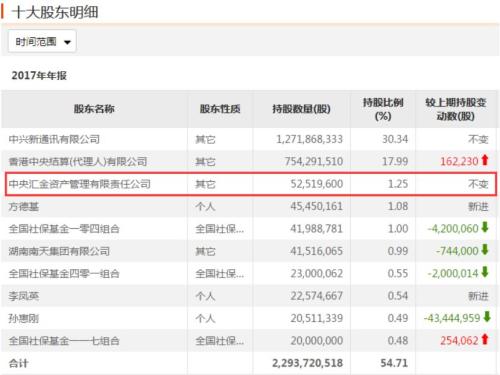Click 新进 status in 李凤英 row
Viewport: 500px width, 375px height.
[478, 296]
